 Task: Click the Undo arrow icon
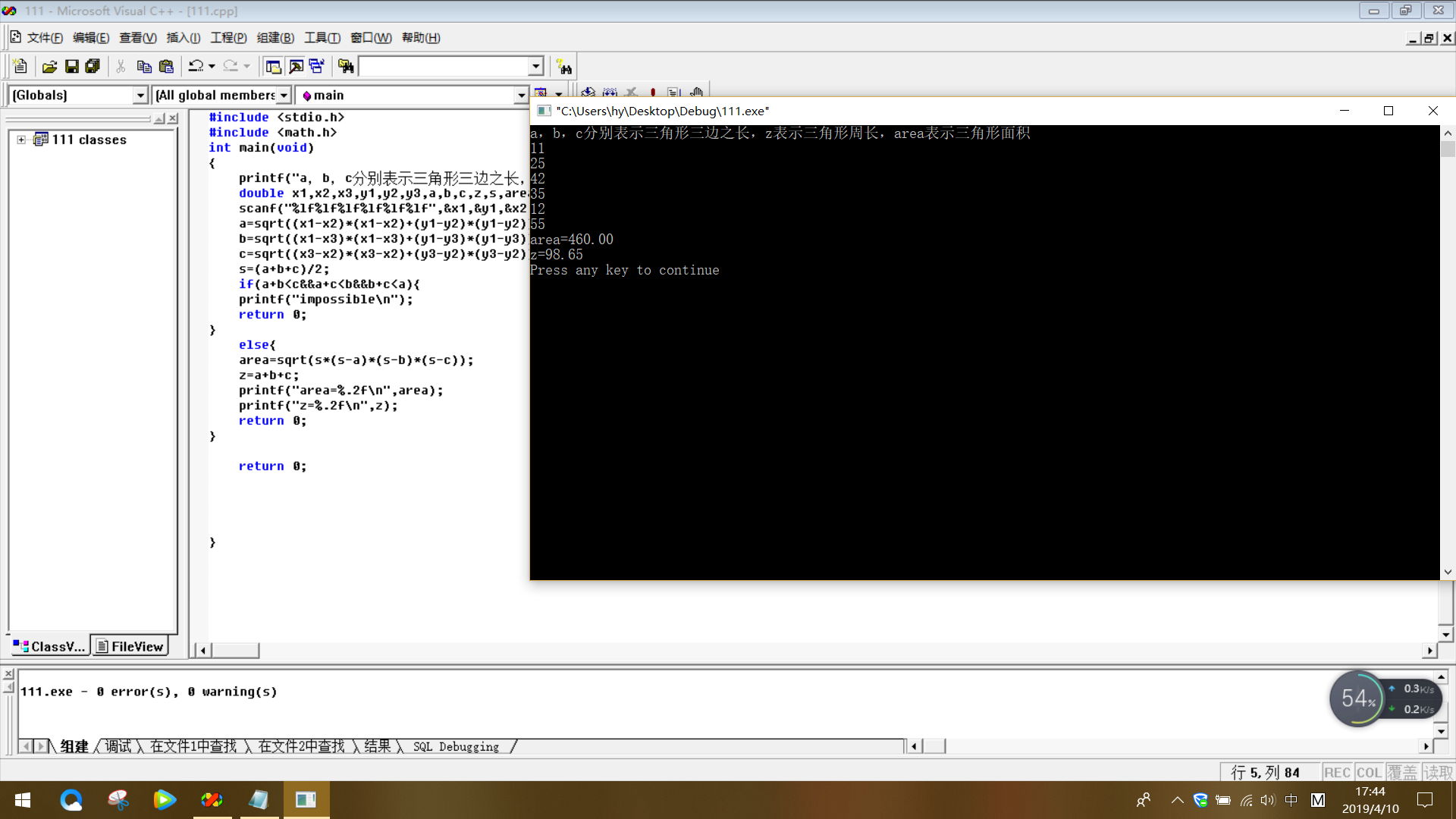[x=196, y=67]
